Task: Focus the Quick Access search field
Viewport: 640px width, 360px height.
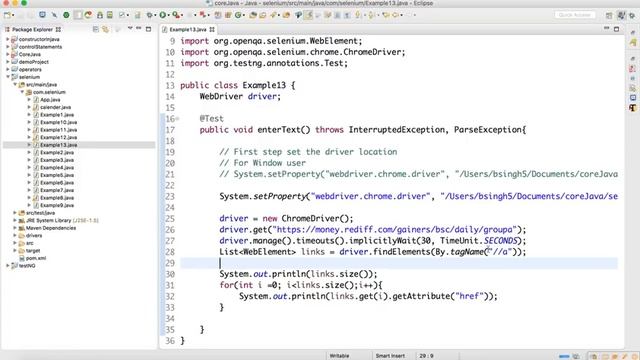Action: coord(575,15)
